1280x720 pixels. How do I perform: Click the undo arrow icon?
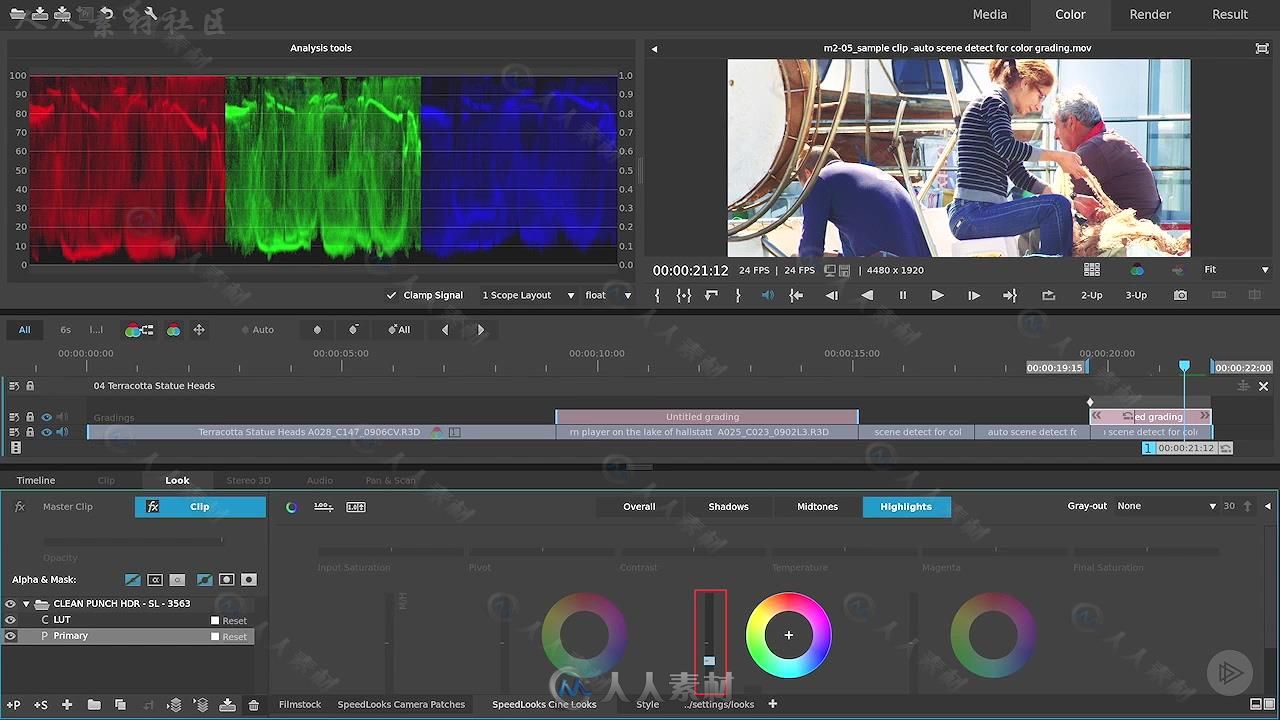[x=107, y=14]
